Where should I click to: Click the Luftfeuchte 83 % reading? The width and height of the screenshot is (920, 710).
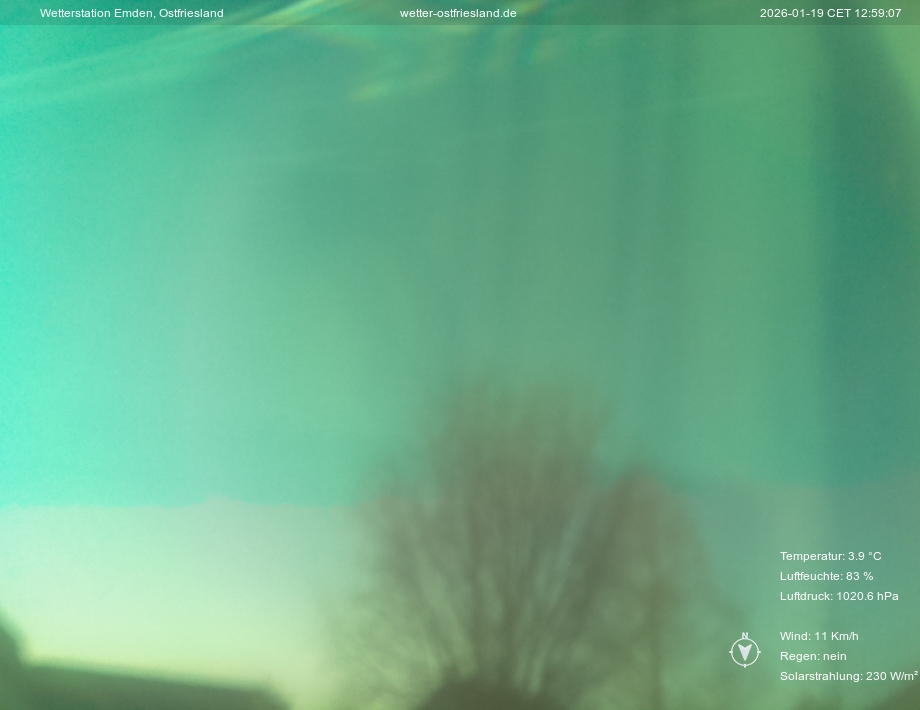click(x=826, y=576)
